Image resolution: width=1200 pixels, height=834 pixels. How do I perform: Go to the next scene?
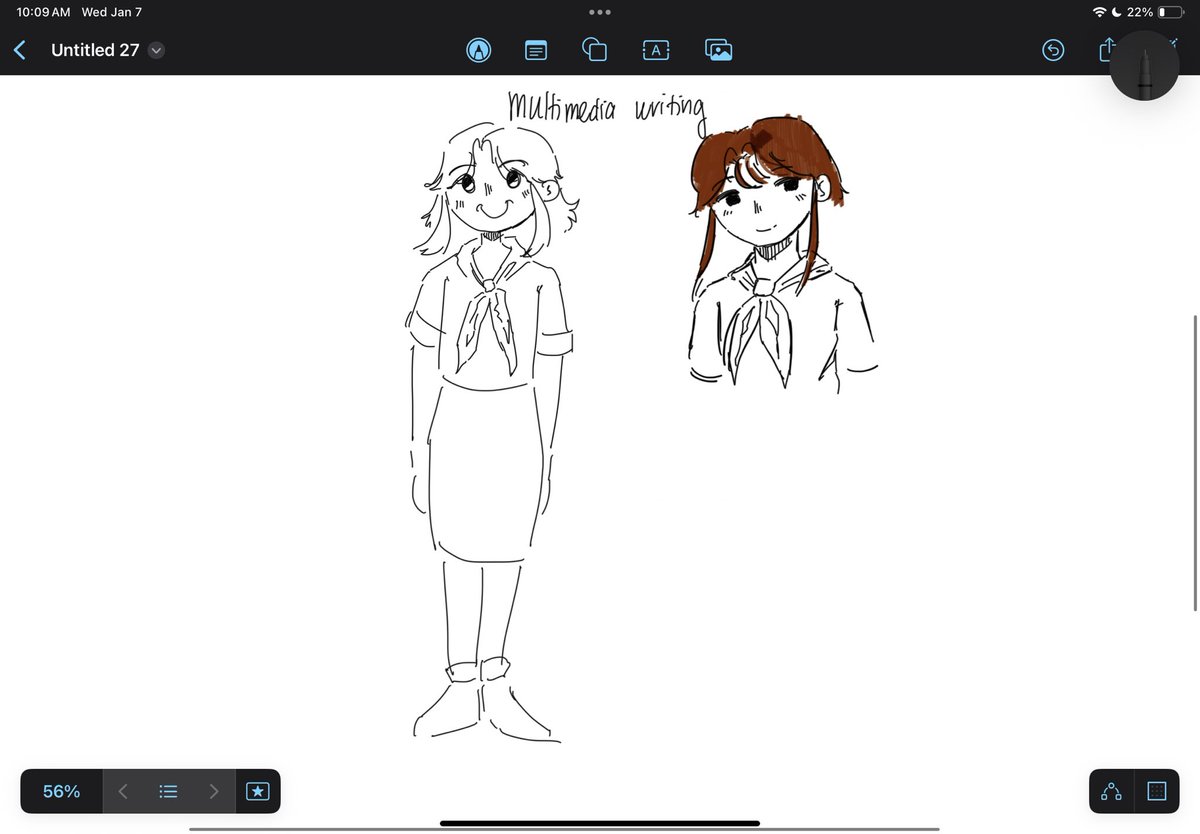click(x=213, y=791)
